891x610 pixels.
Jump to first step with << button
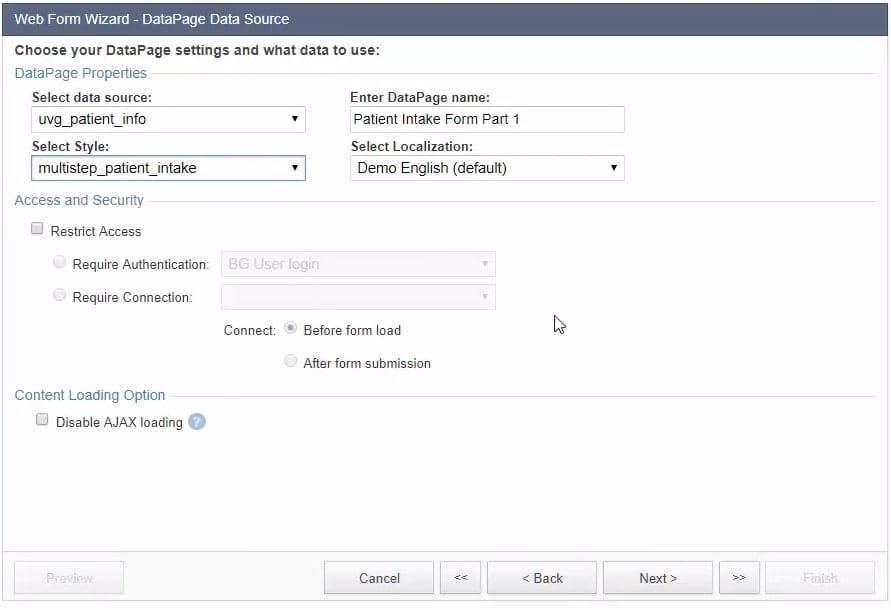pyautogui.click(x=460, y=578)
